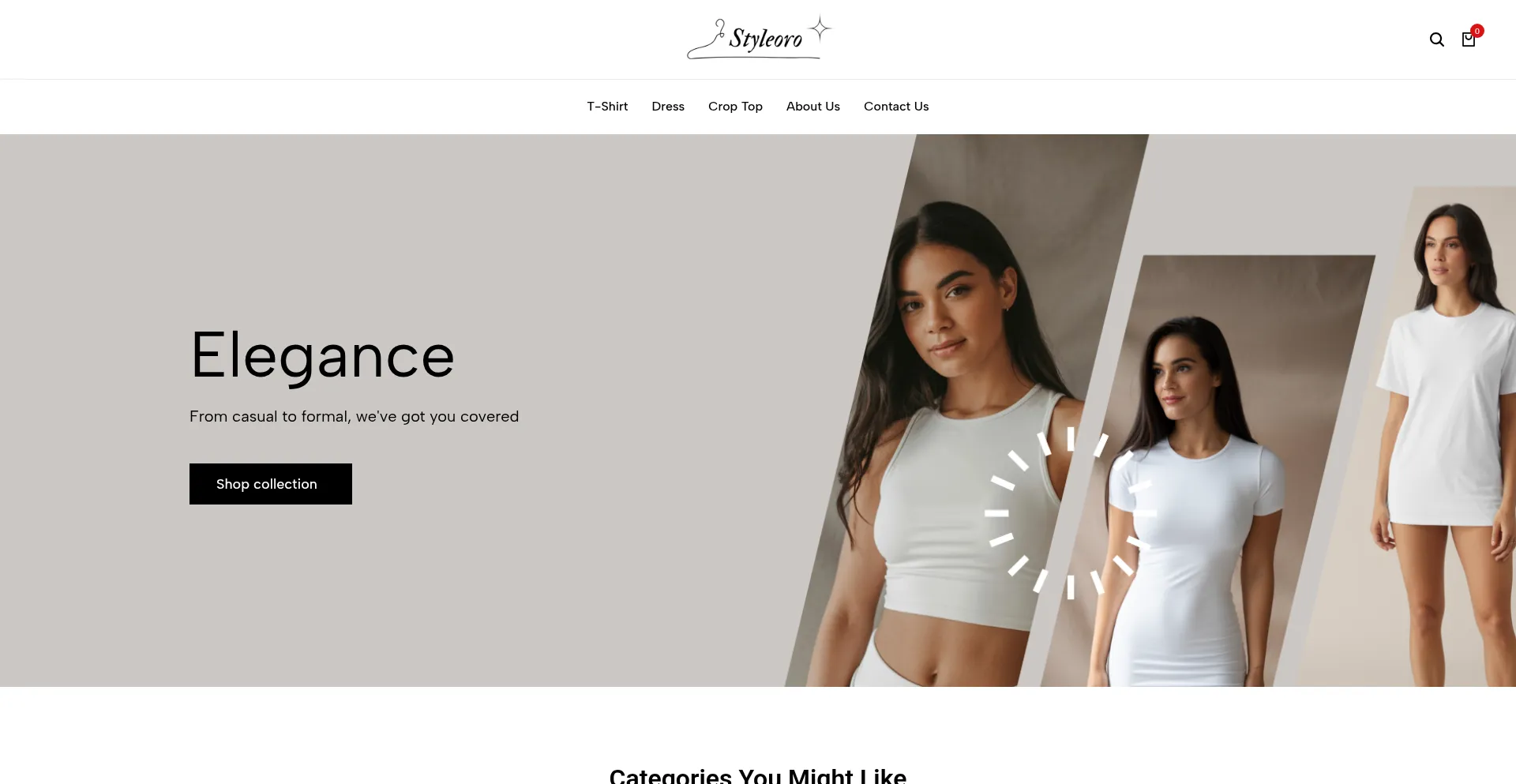Screen dimensions: 1516x784
Task: Click the Elegance banner heading
Action: coord(322,356)
